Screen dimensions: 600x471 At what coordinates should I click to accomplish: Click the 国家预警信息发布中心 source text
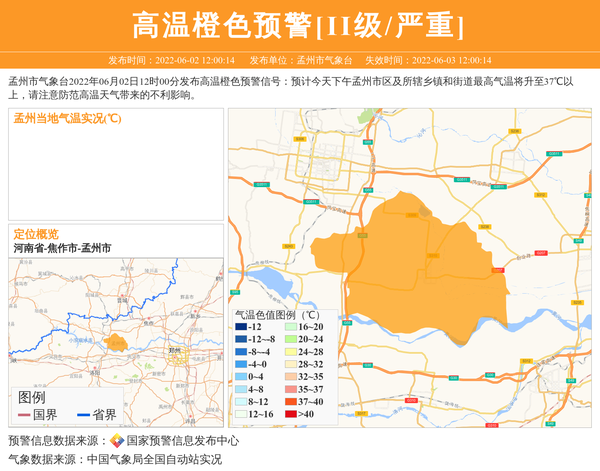tap(183, 441)
